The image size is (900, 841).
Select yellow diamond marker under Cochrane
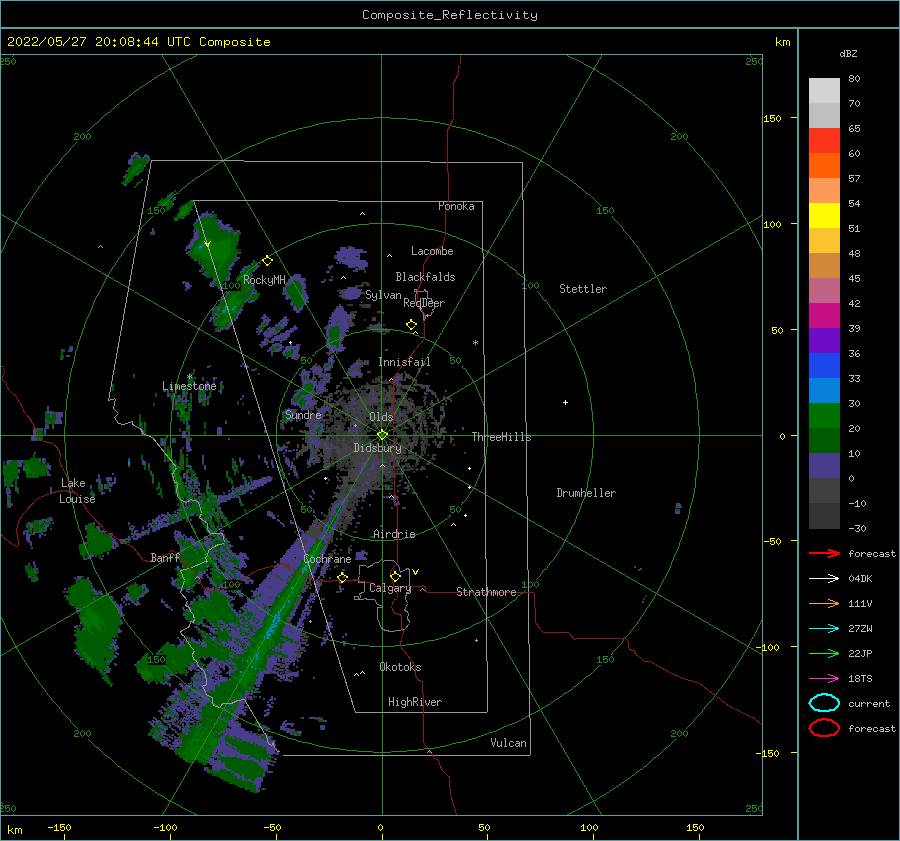343,577
